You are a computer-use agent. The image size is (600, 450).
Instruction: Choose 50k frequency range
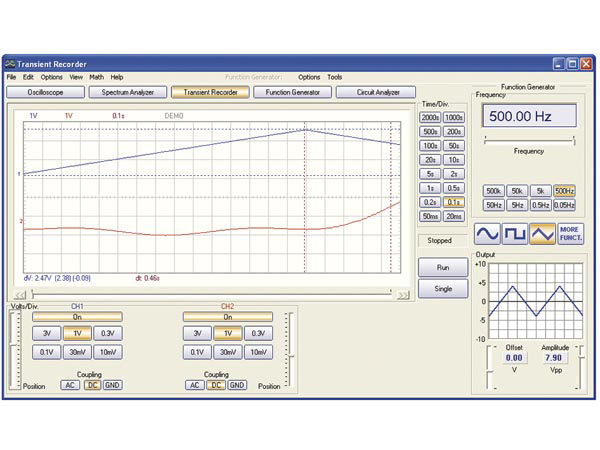[x=517, y=191]
